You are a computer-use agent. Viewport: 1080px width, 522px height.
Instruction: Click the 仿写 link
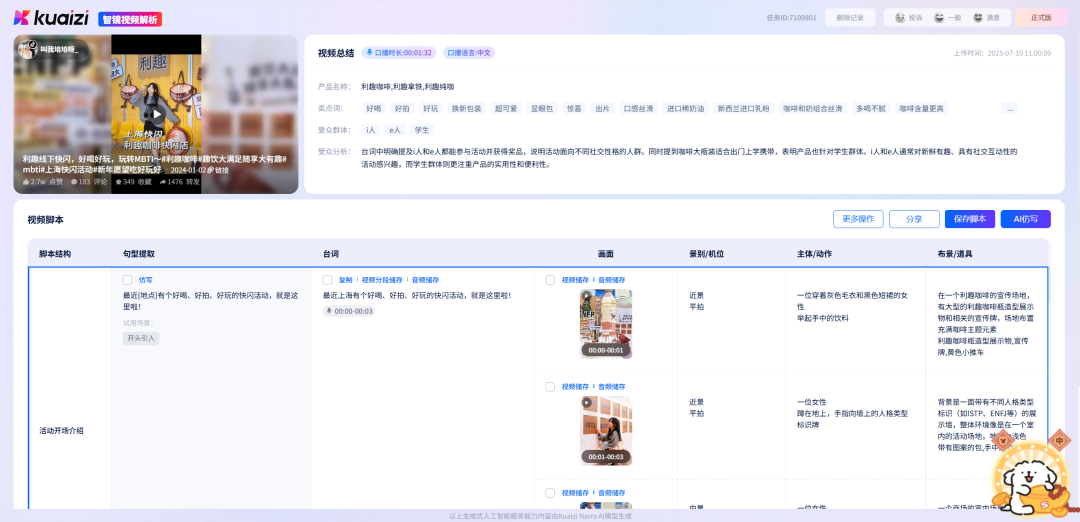pyautogui.click(x=146, y=280)
